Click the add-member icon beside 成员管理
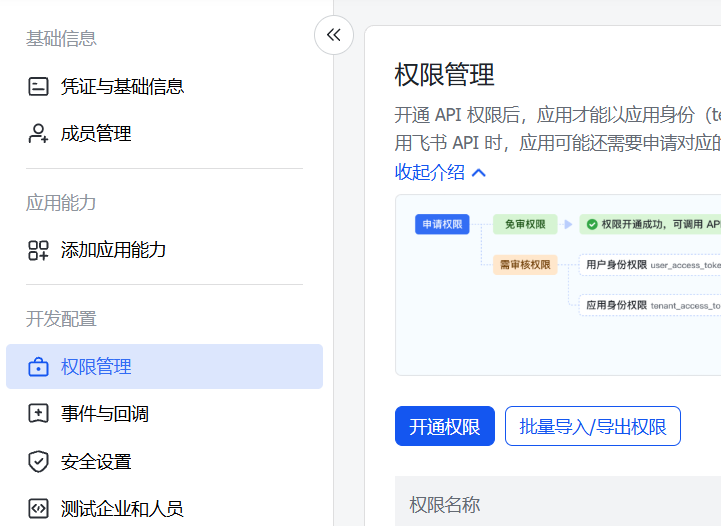The width and height of the screenshot is (721, 526). click(38, 134)
